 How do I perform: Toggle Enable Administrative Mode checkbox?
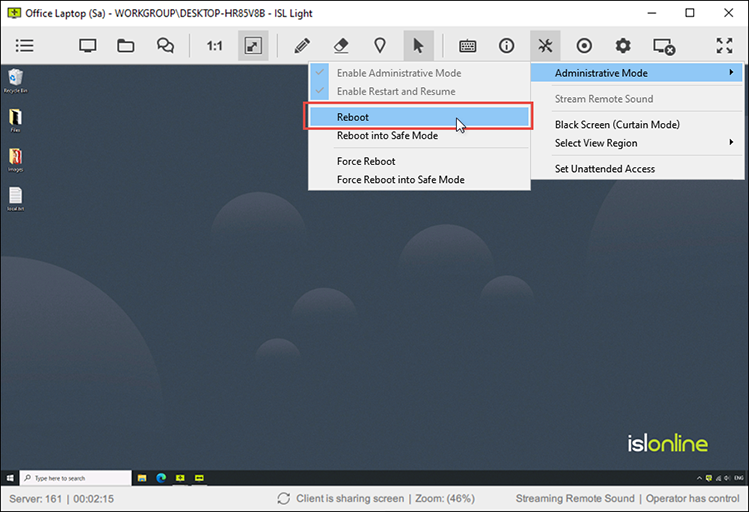pyautogui.click(x=398, y=73)
